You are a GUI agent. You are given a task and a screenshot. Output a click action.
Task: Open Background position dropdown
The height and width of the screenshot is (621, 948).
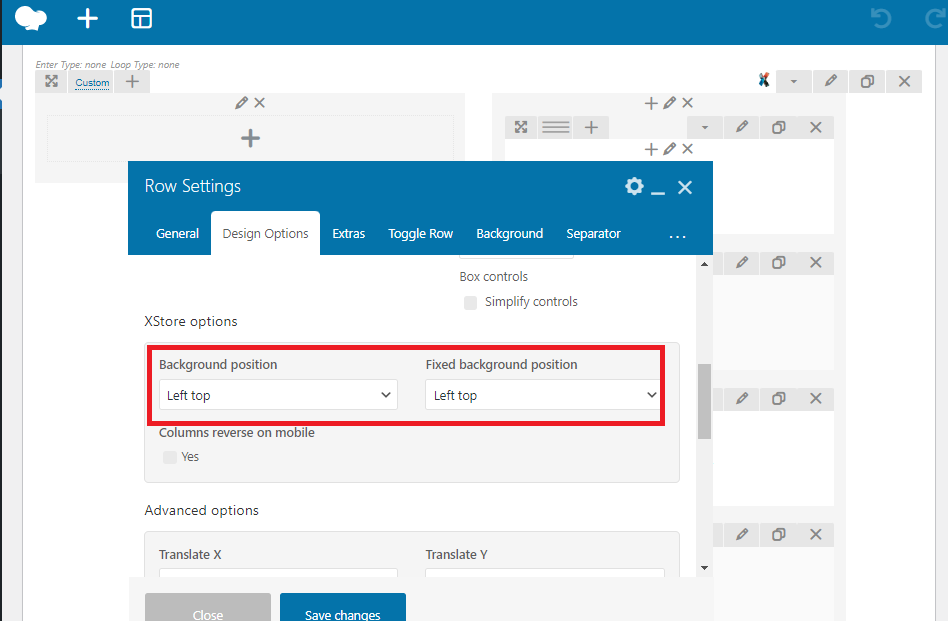pyautogui.click(x=278, y=395)
